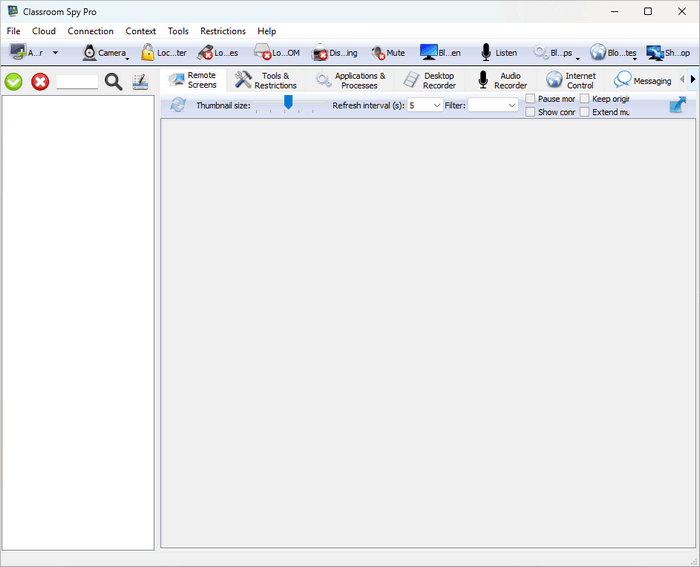
Task: Click the blank screen monitor icon
Action: (x=429, y=52)
